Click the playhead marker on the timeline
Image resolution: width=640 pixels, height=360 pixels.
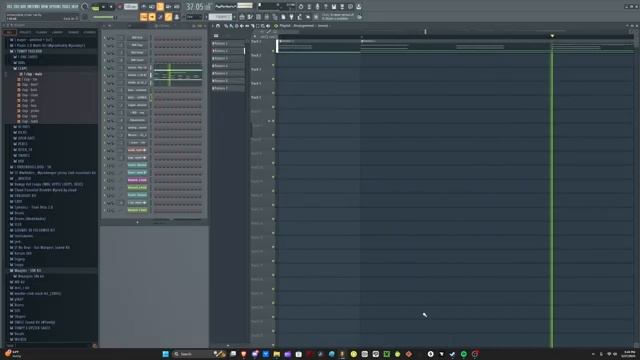pyautogui.click(x=552, y=36)
